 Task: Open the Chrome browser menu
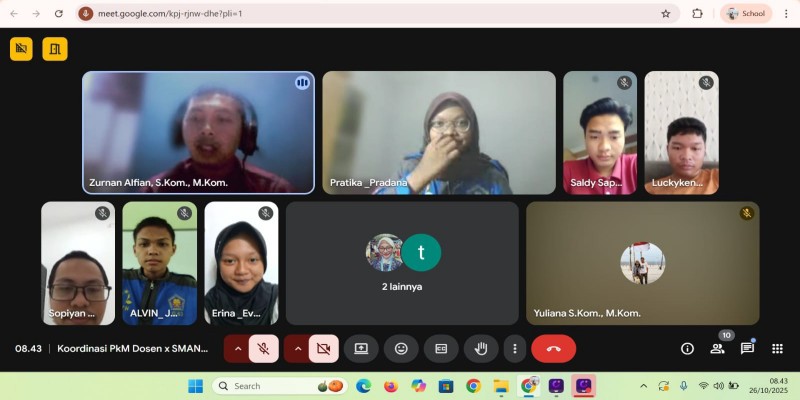(x=786, y=13)
